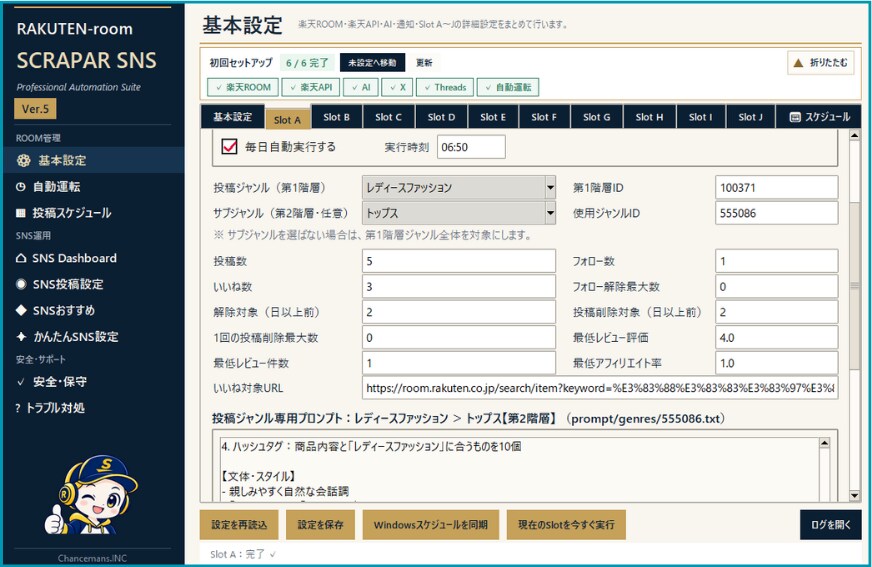Click the ログを開く button
Image resolution: width=872 pixels, height=567 pixels.
(x=831, y=525)
